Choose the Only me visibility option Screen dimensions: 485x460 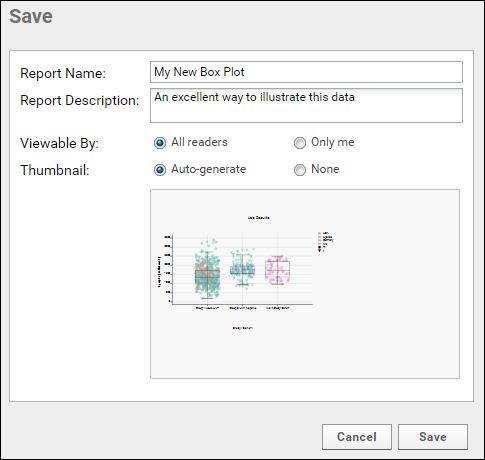click(x=300, y=143)
